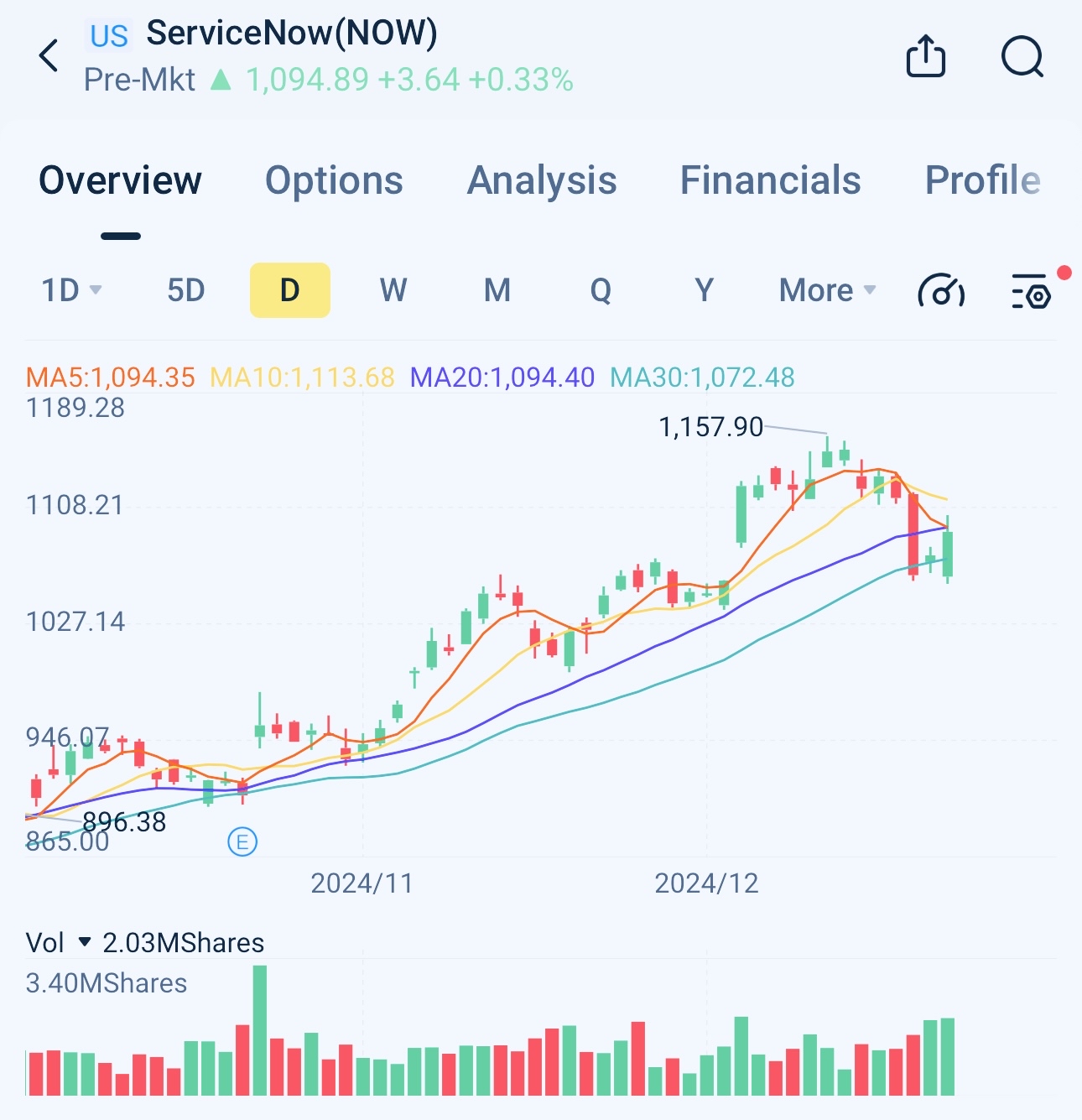Open the search magnifier icon
Screen dimensions: 1082x1120
1022,57
